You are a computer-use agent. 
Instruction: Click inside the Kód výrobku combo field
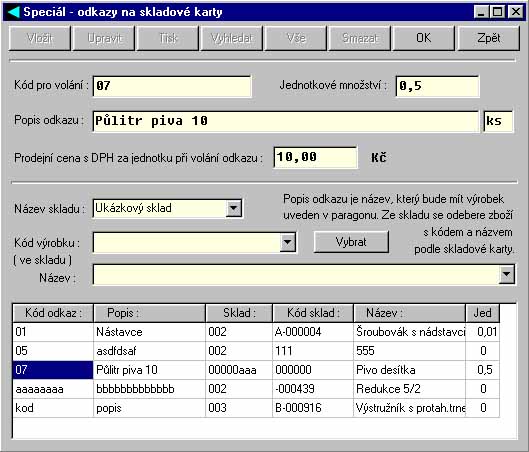click(x=186, y=242)
